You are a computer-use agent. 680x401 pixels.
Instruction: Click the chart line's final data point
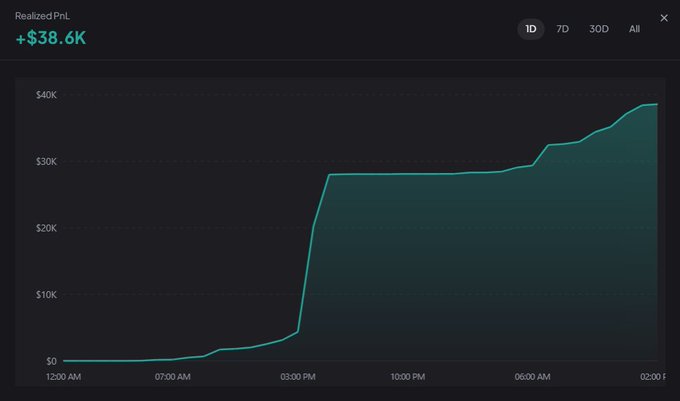coord(657,104)
